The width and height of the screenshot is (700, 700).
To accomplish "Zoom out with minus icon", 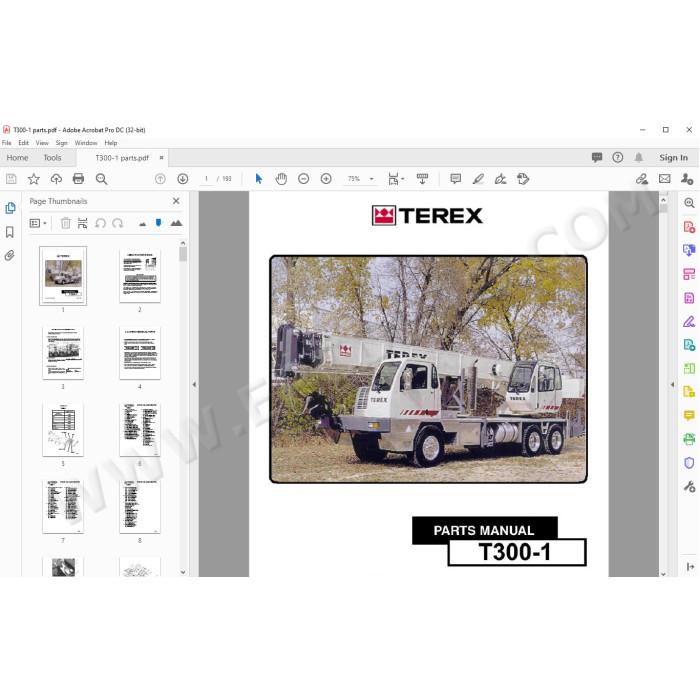I will (x=304, y=179).
